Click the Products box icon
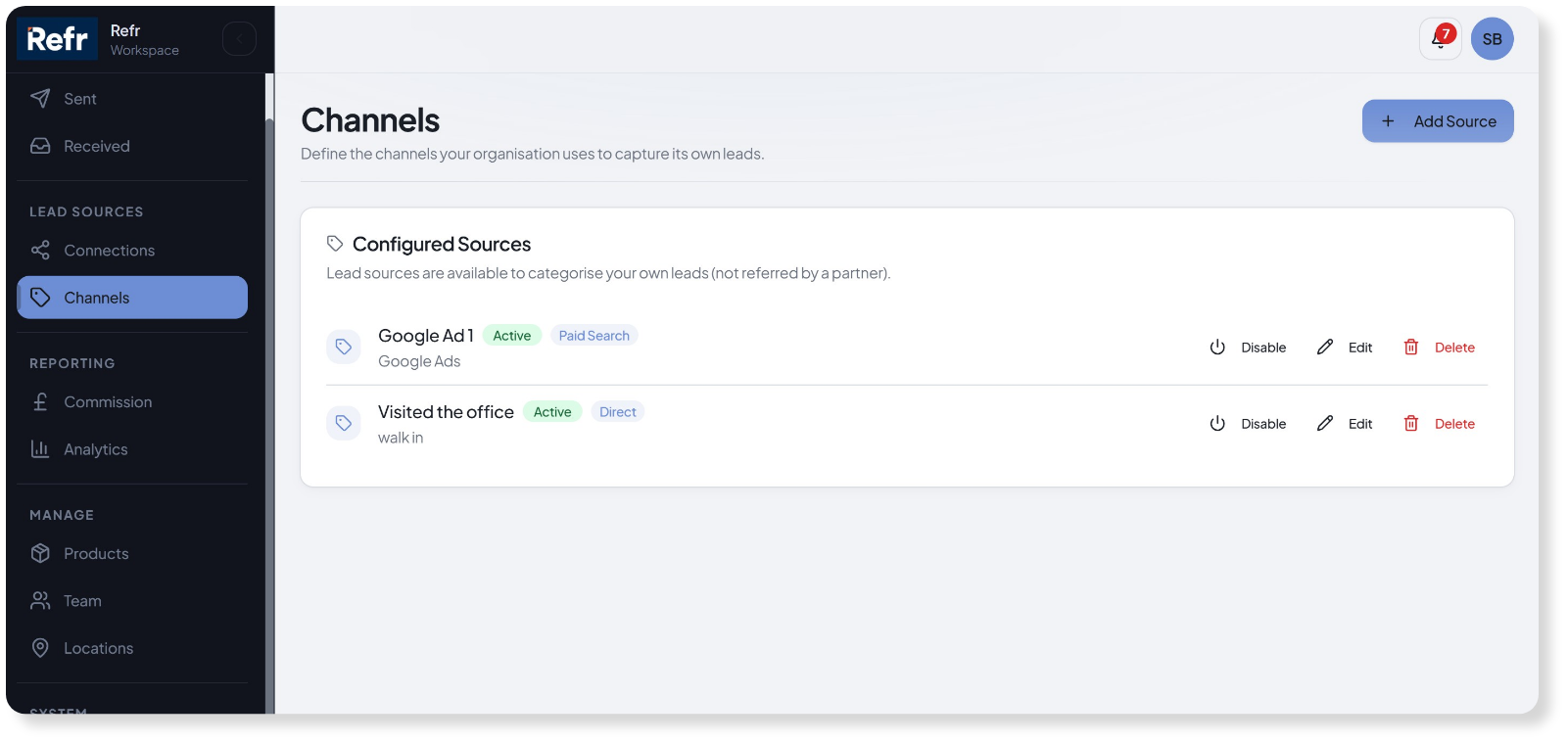Image resolution: width=1568 pixels, height=744 pixels. pos(40,553)
